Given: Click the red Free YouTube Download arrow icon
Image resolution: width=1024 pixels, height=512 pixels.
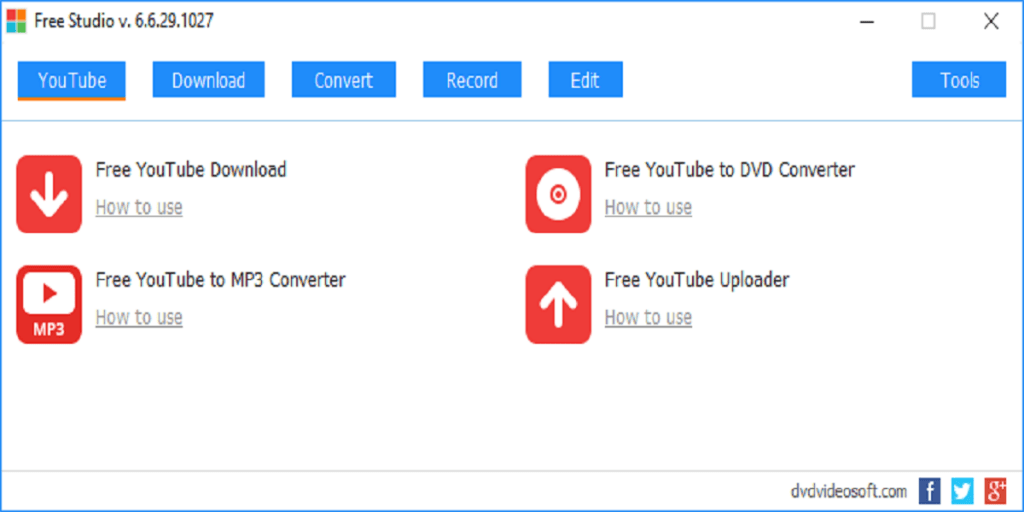Looking at the screenshot, I should 49,194.
